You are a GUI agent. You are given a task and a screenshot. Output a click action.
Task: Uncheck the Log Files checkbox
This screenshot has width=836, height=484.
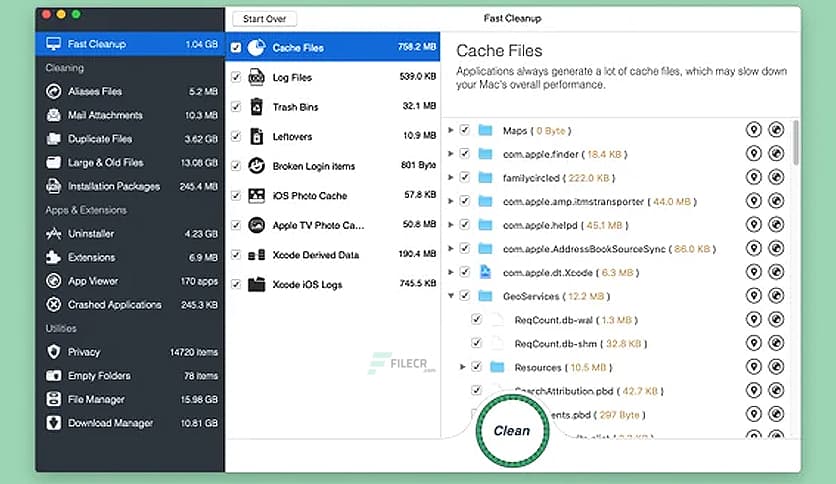coord(236,77)
